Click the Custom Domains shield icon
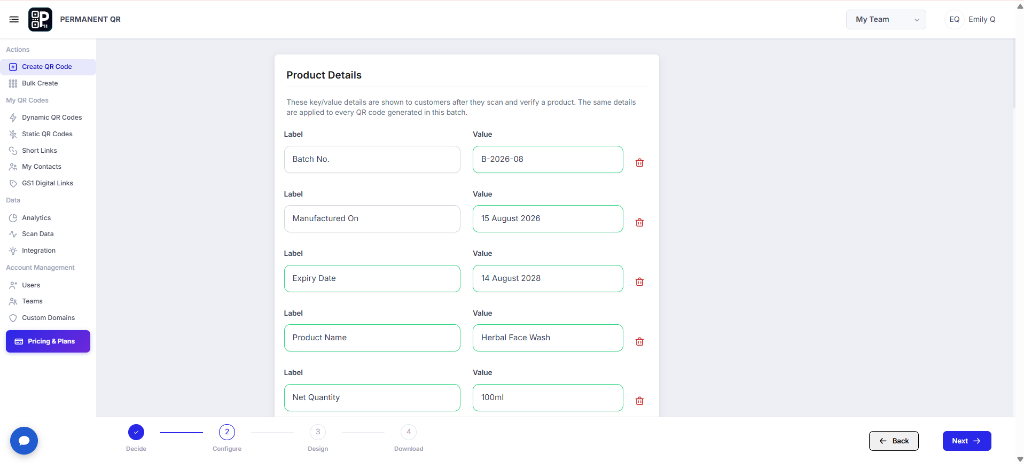 point(13,318)
